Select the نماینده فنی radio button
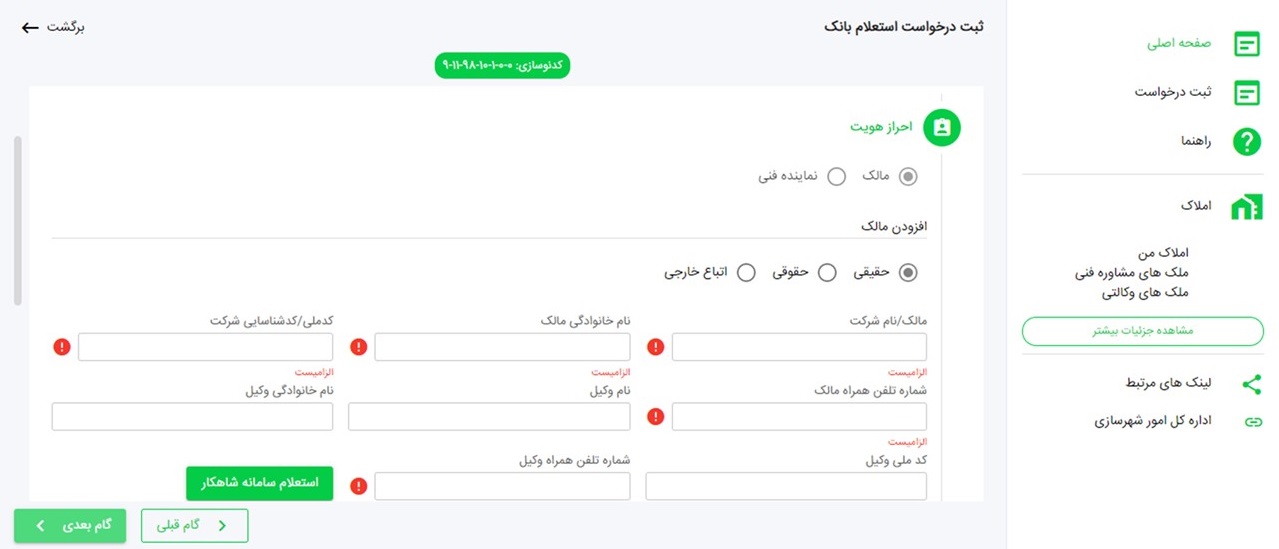Screen dimensions: 1279x549 [836, 177]
